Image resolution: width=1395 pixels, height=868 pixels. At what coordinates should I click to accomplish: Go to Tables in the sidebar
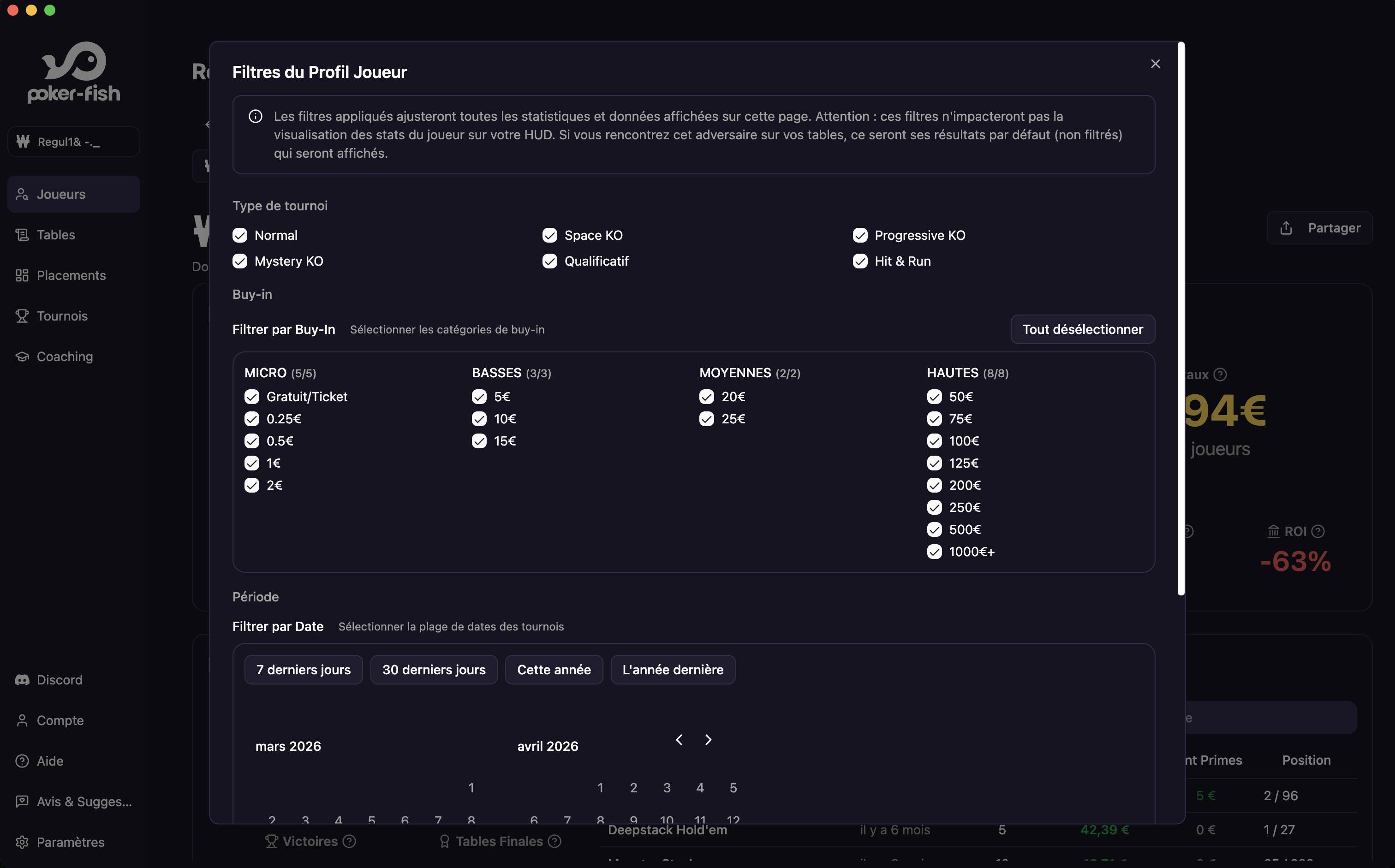click(73, 235)
